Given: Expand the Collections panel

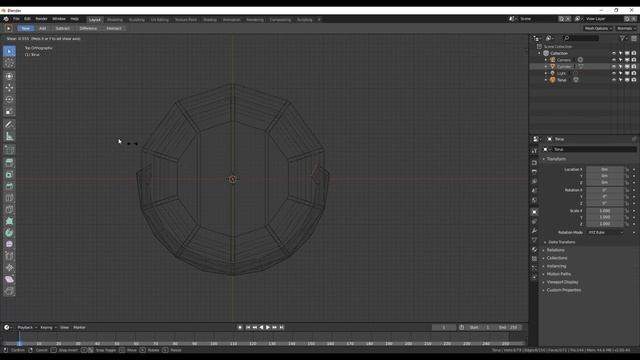Looking at the screenshot, I should (x=557, y=258).
